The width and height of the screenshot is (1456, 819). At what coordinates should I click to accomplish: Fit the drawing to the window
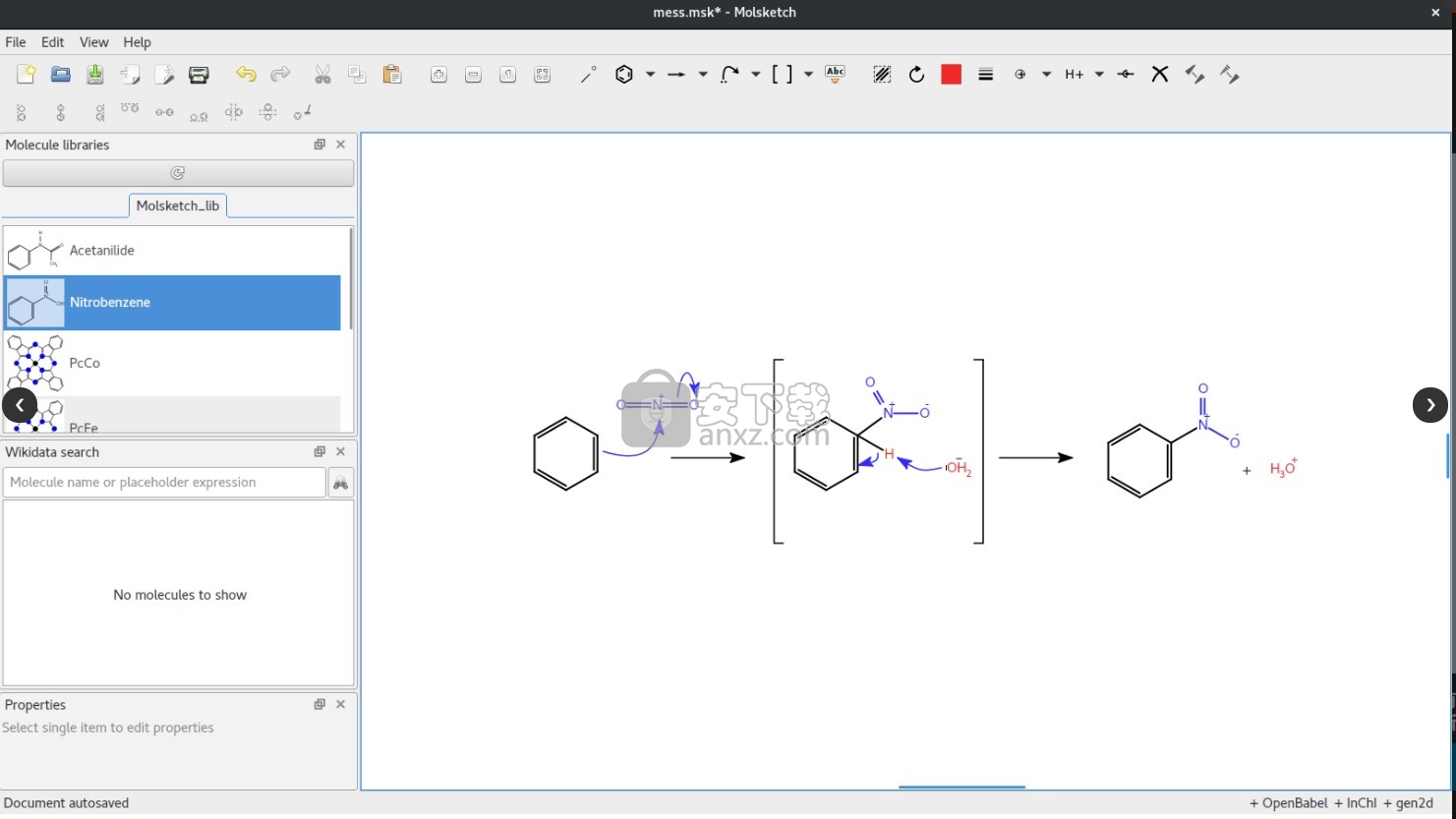[542, 75]
